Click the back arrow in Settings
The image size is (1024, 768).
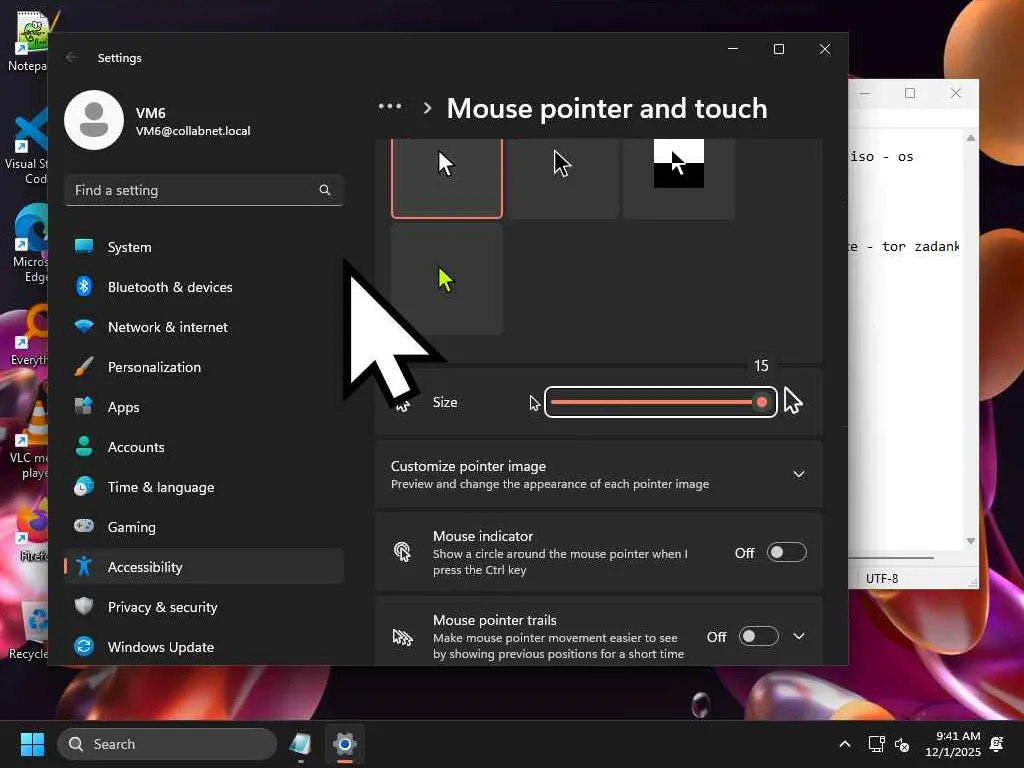coord(72,57)
